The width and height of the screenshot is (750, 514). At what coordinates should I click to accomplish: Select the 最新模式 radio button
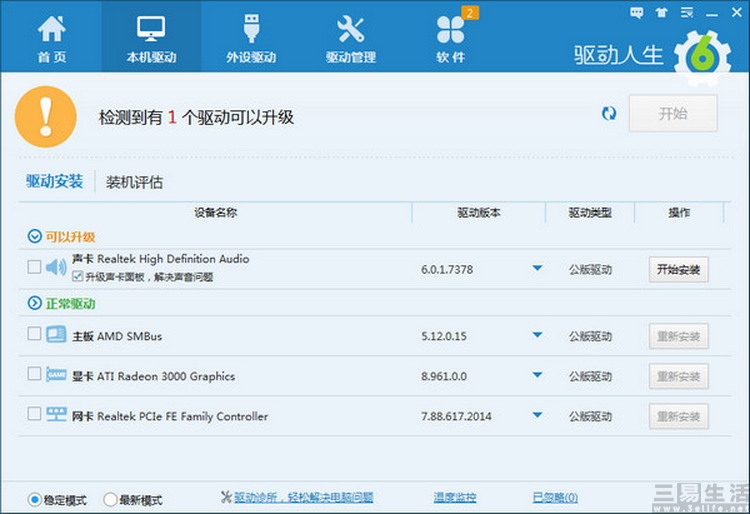coord(111,499)
